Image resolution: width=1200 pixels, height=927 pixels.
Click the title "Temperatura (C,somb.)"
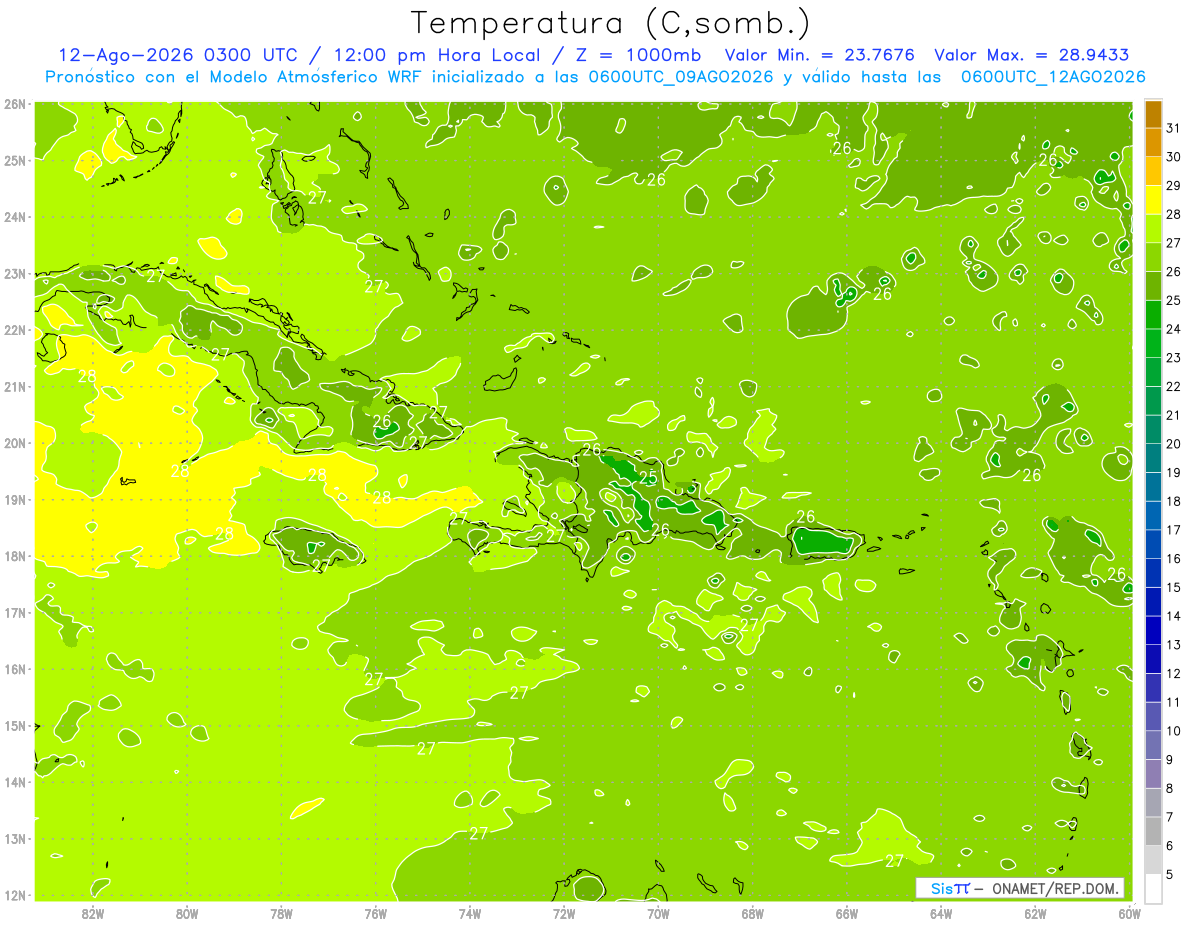click(610, 23)
